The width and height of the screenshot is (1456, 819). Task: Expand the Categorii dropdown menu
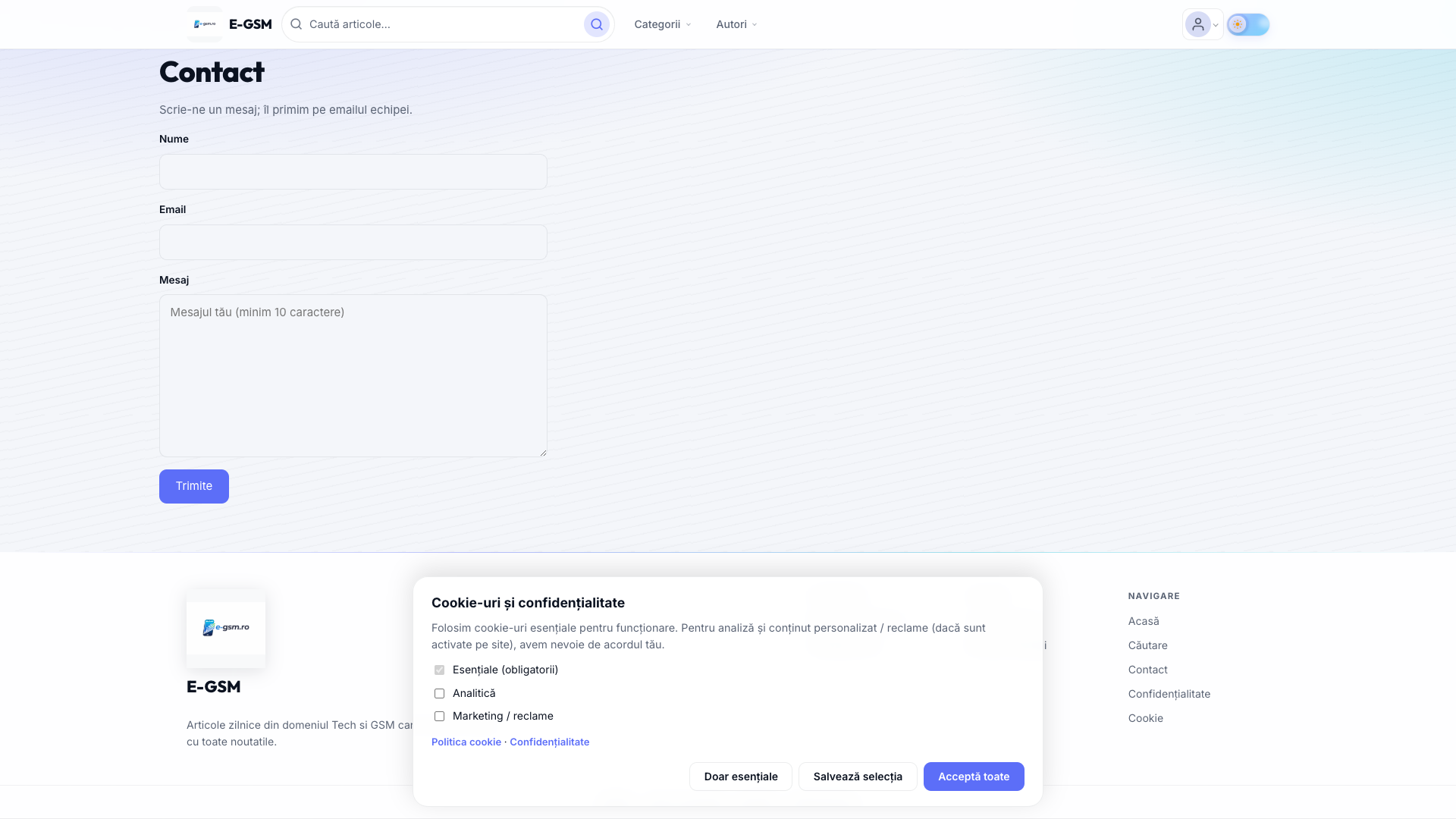pos(663,24)
